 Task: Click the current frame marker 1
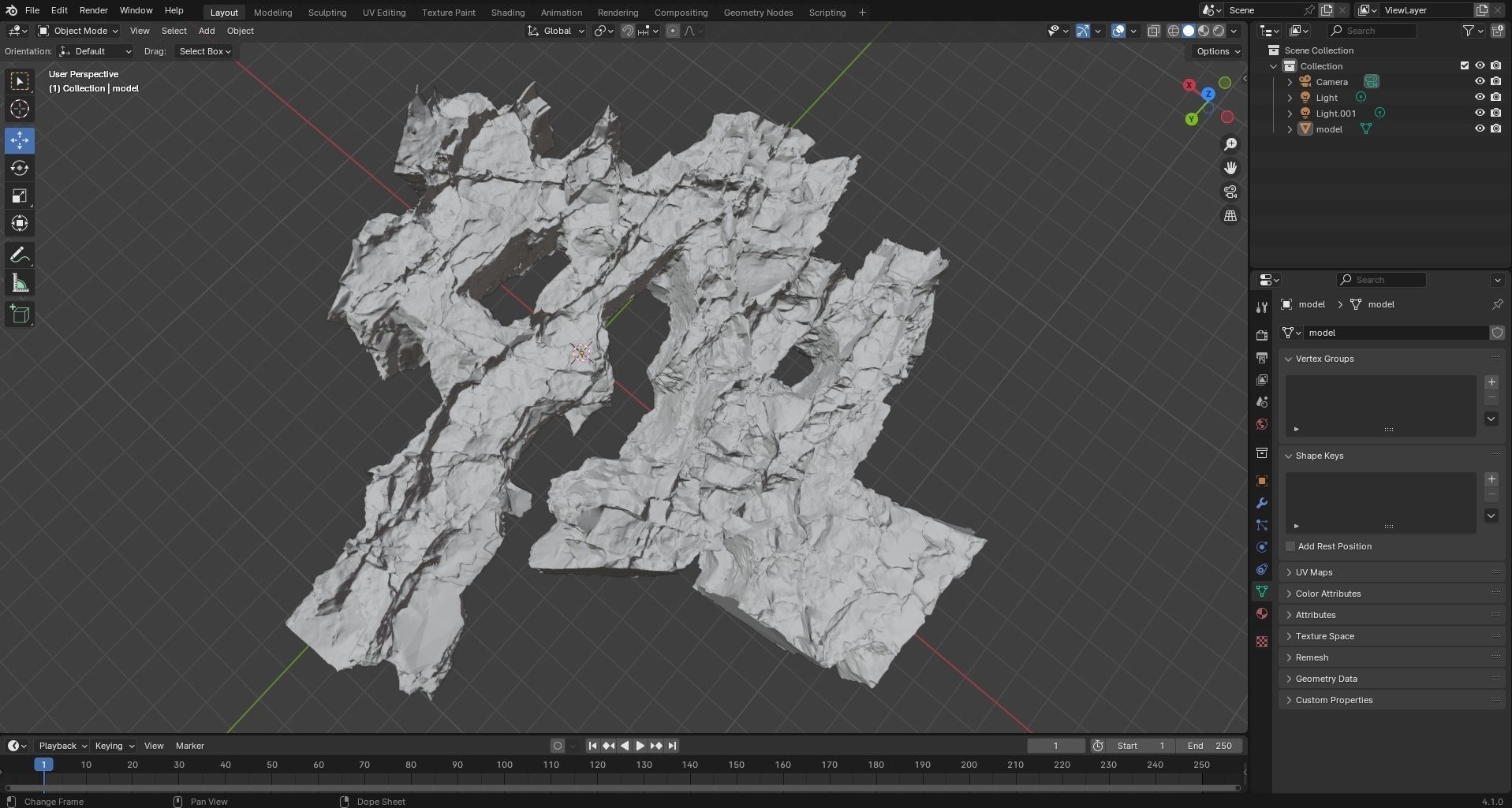pyautogui.click(x=43, y=765)
